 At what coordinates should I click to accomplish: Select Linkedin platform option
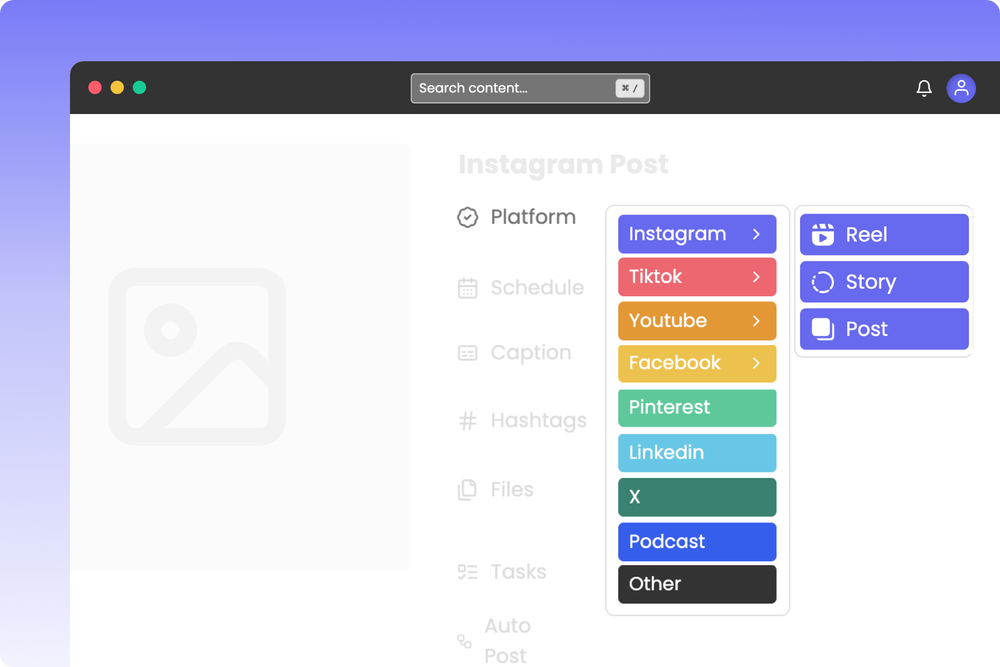tap(697, 453)
